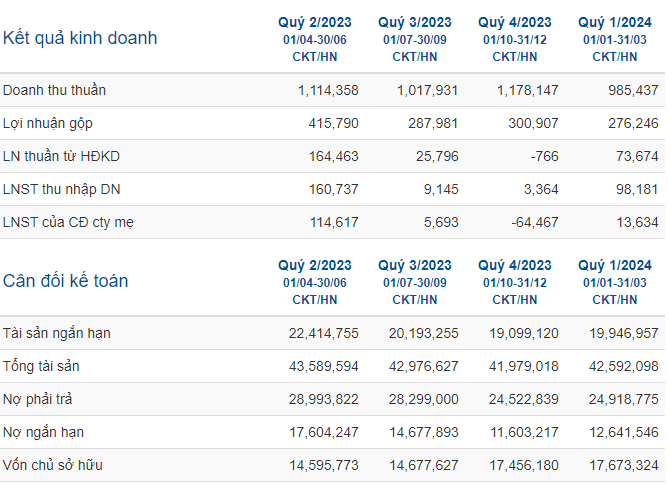Click the Tài sản ngắn hạn row label

click(x=57, y=333)
